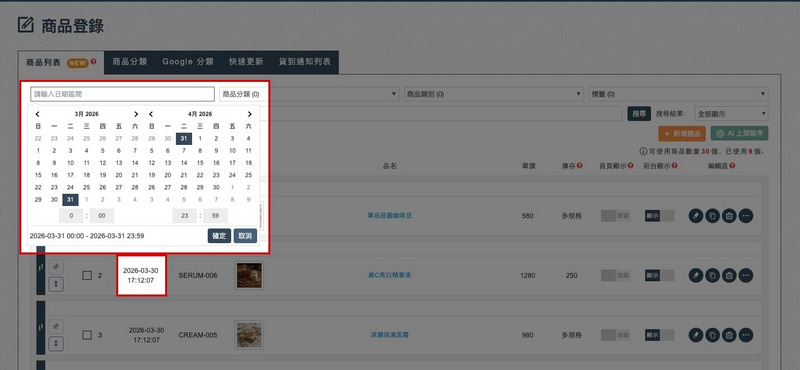Open more options for 單品莊園咖啡豆 row

click(x=746, y=216)
